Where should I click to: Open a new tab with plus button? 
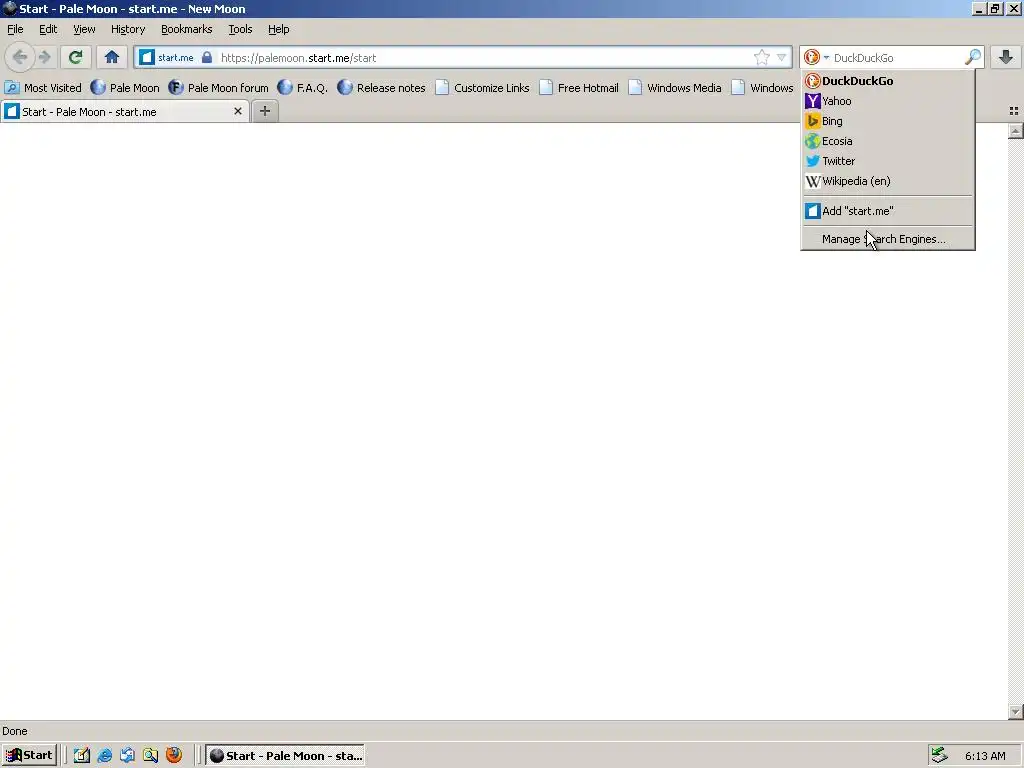click(x=264, y=112)
